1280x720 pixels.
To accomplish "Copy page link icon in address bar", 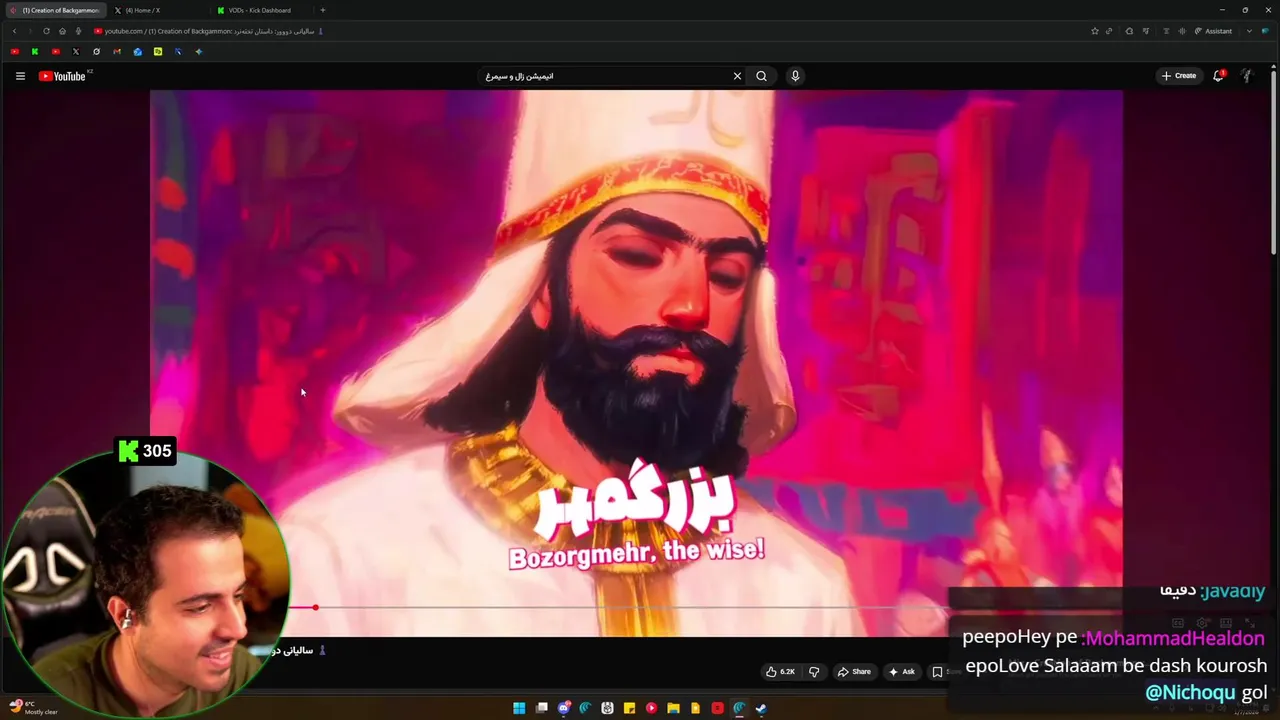I will point(1109,31).
